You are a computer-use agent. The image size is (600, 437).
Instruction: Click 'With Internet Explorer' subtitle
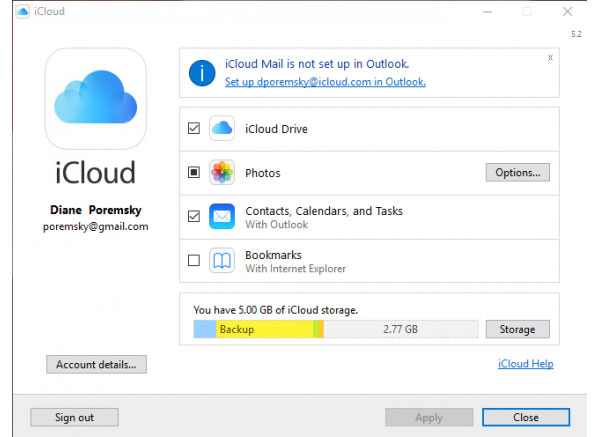[295, 269]
